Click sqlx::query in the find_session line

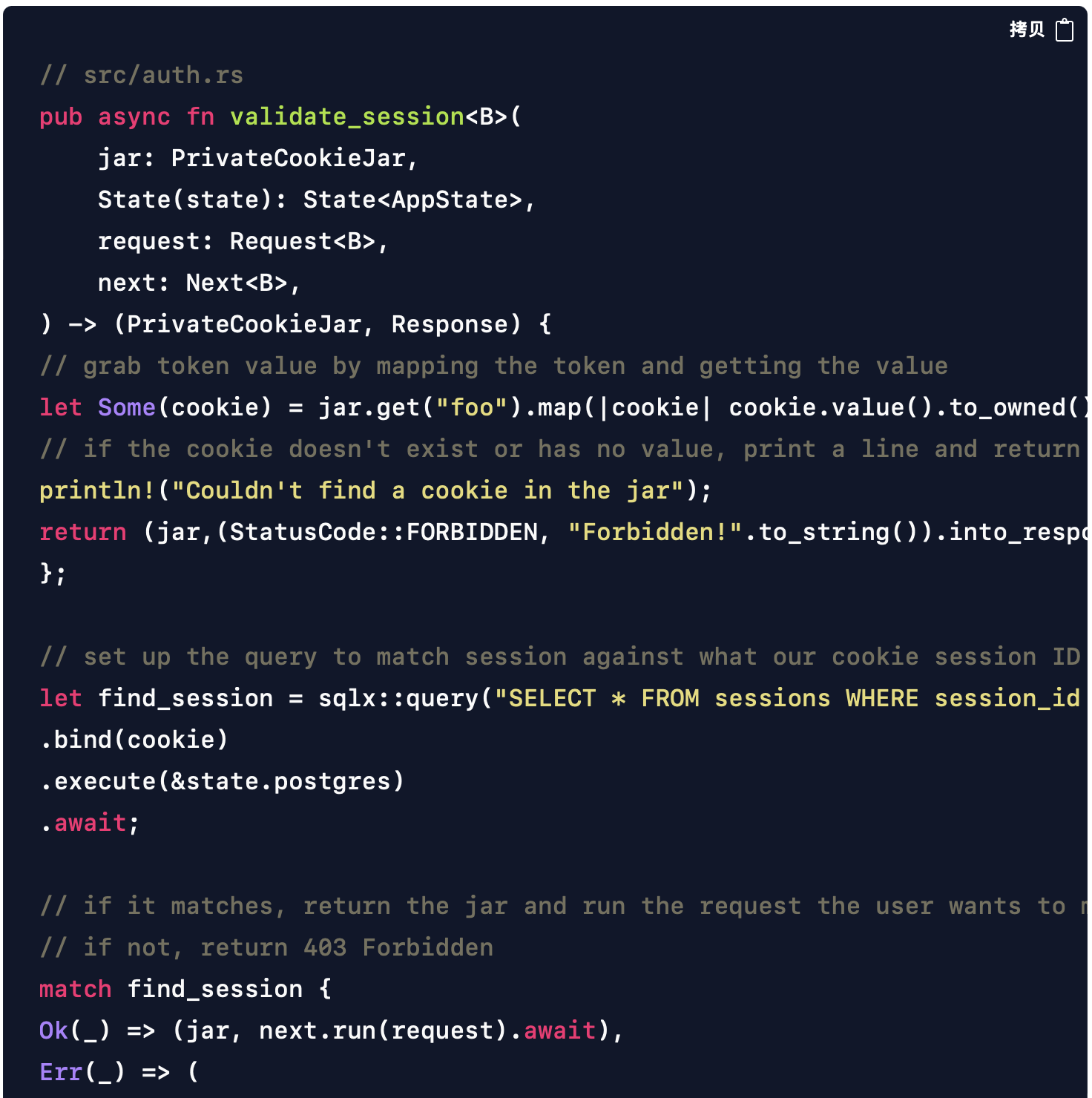(398, 698)
